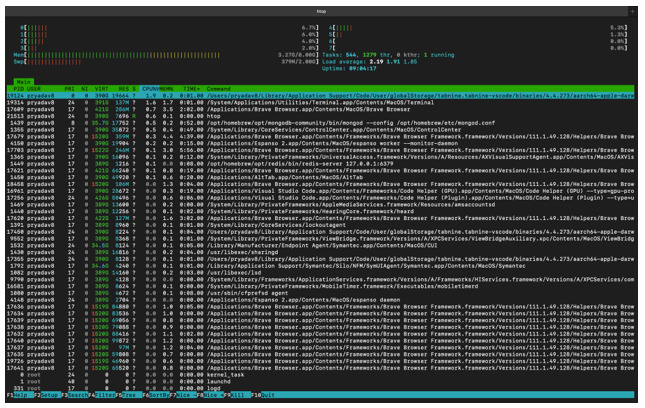Screen dimensions: 645x408
Task: Select the Main tab
Action: click(23, 82)
